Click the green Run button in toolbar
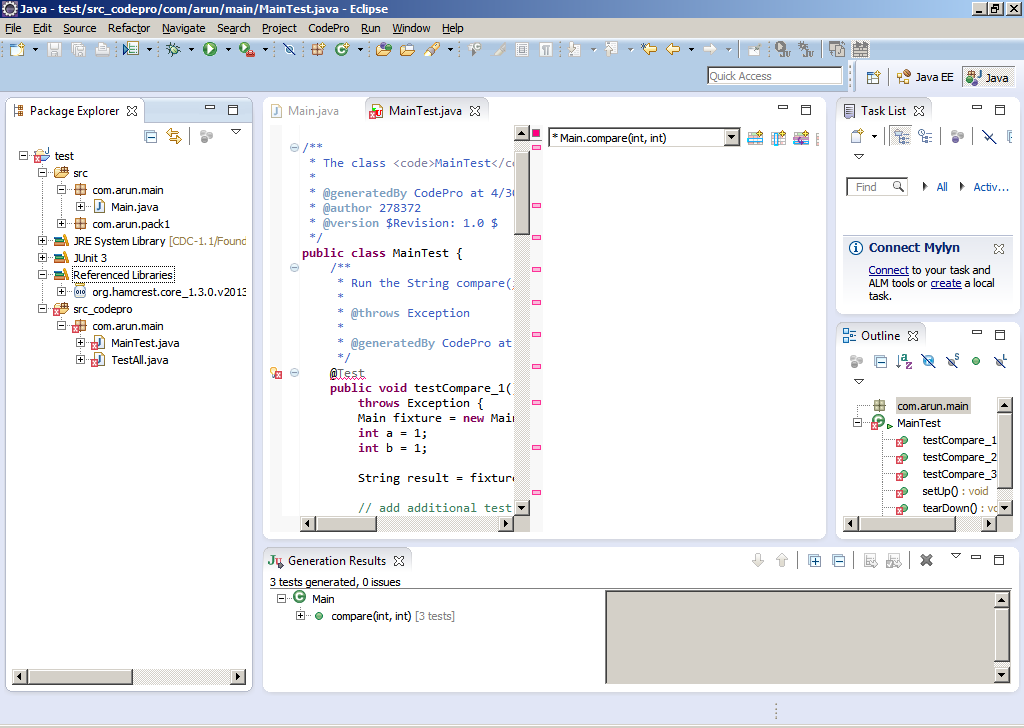1024x728 pixels. (210, 49)
